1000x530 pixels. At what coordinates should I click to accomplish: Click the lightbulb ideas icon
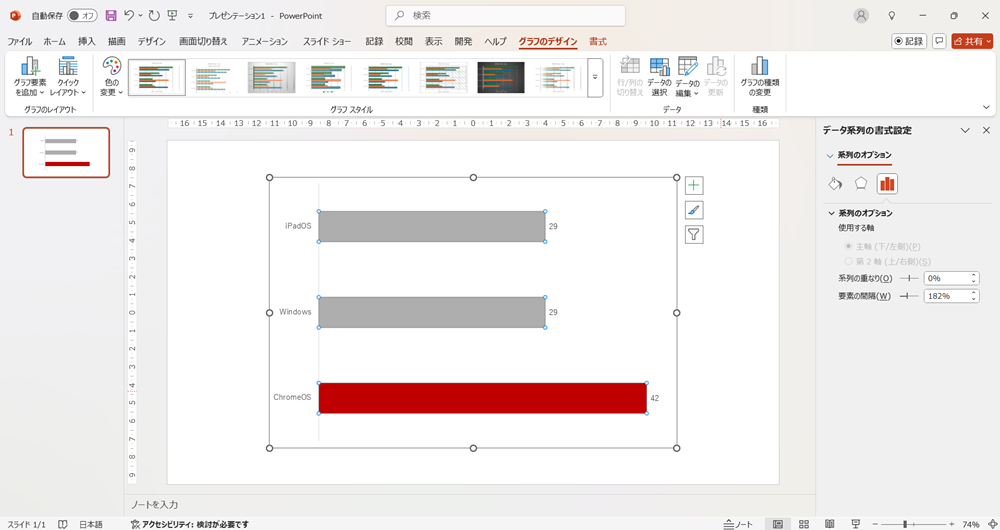(x=892, y=15)
